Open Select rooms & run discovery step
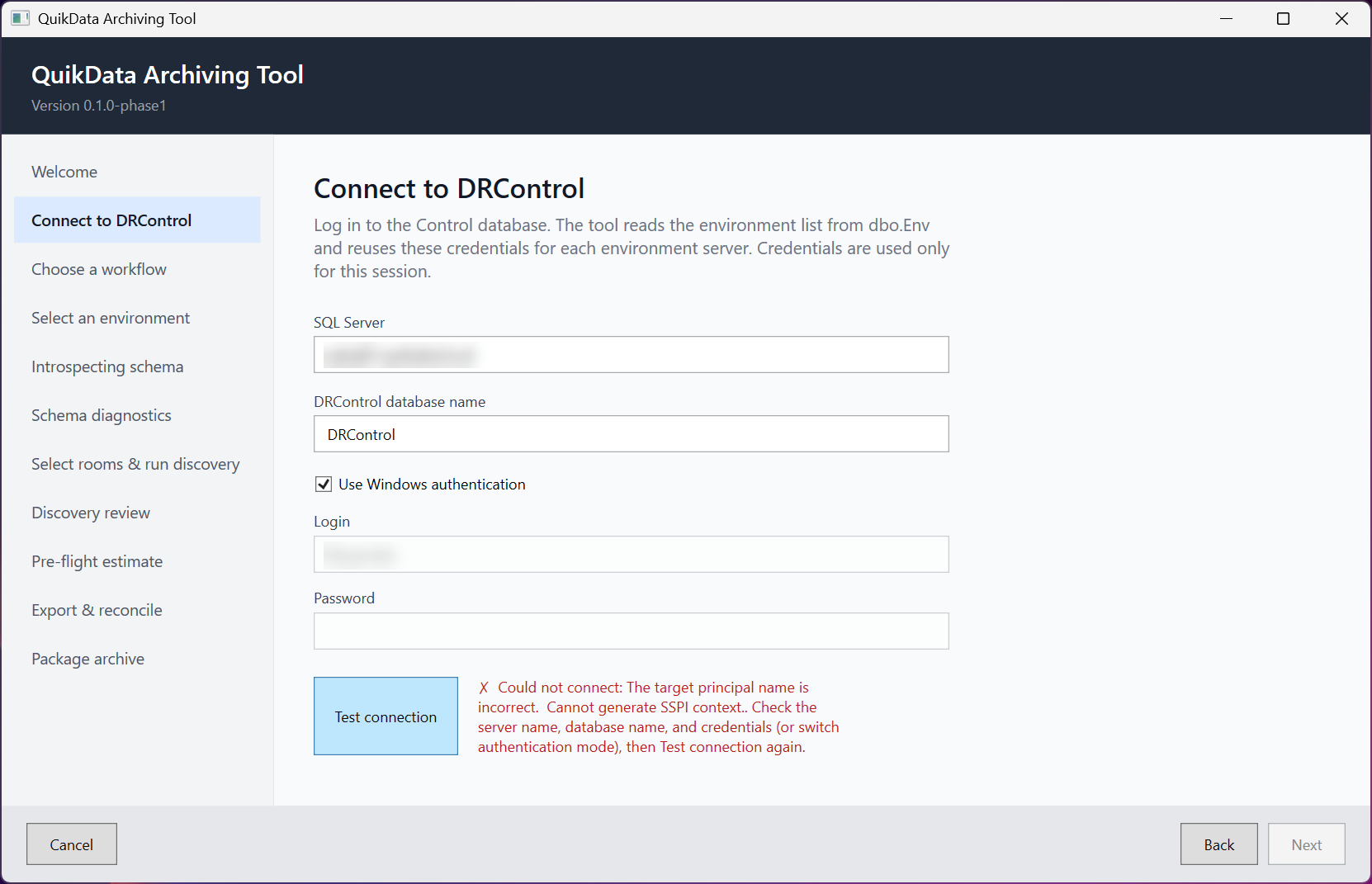 (137, 464)
